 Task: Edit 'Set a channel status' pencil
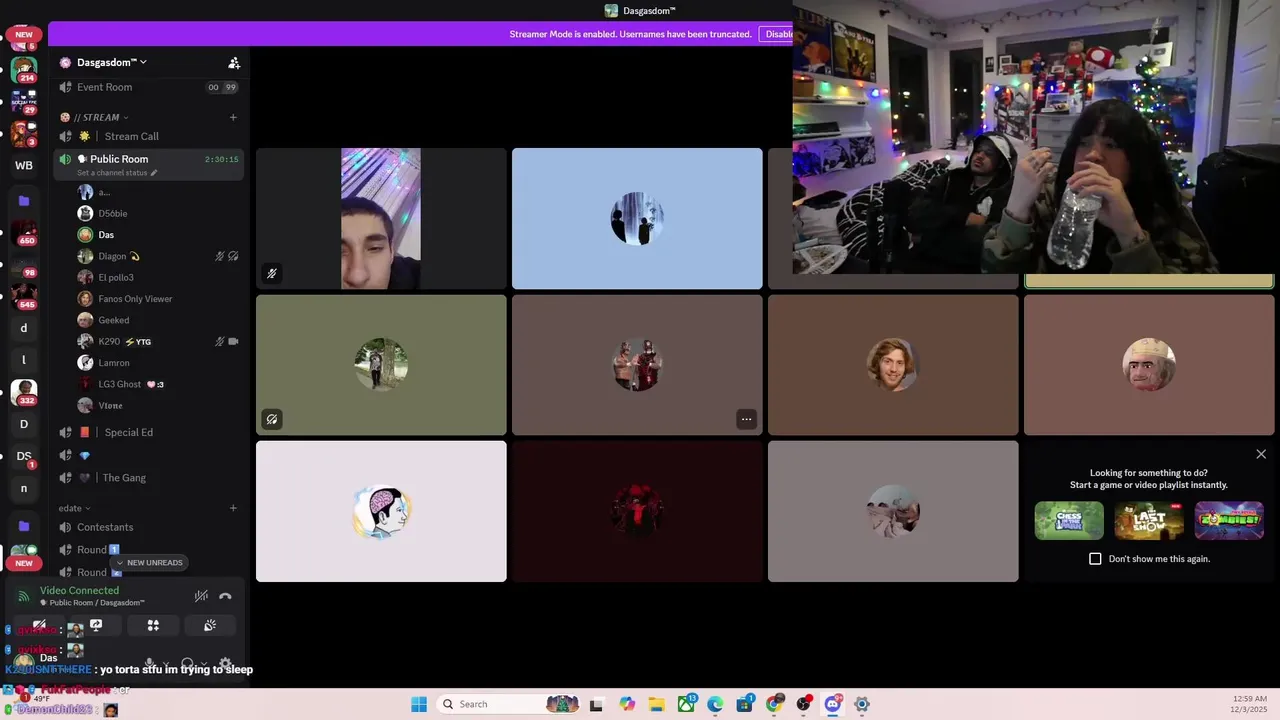(154, 173)
